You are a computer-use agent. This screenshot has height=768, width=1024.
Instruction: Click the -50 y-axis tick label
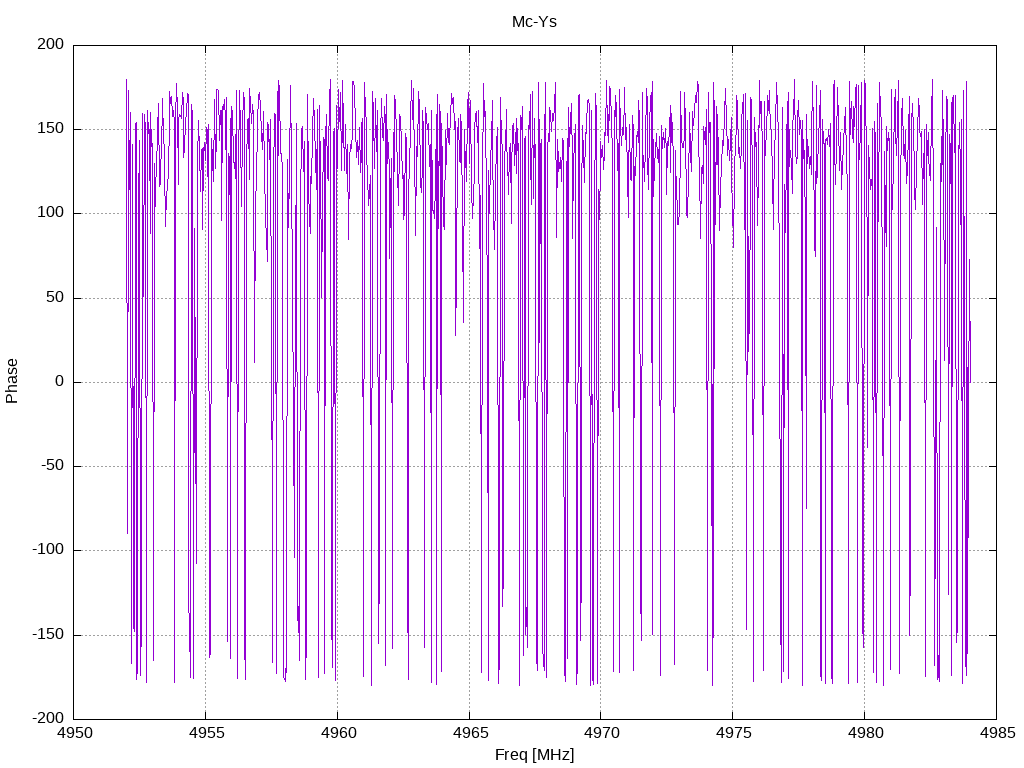tap(52, 466)
